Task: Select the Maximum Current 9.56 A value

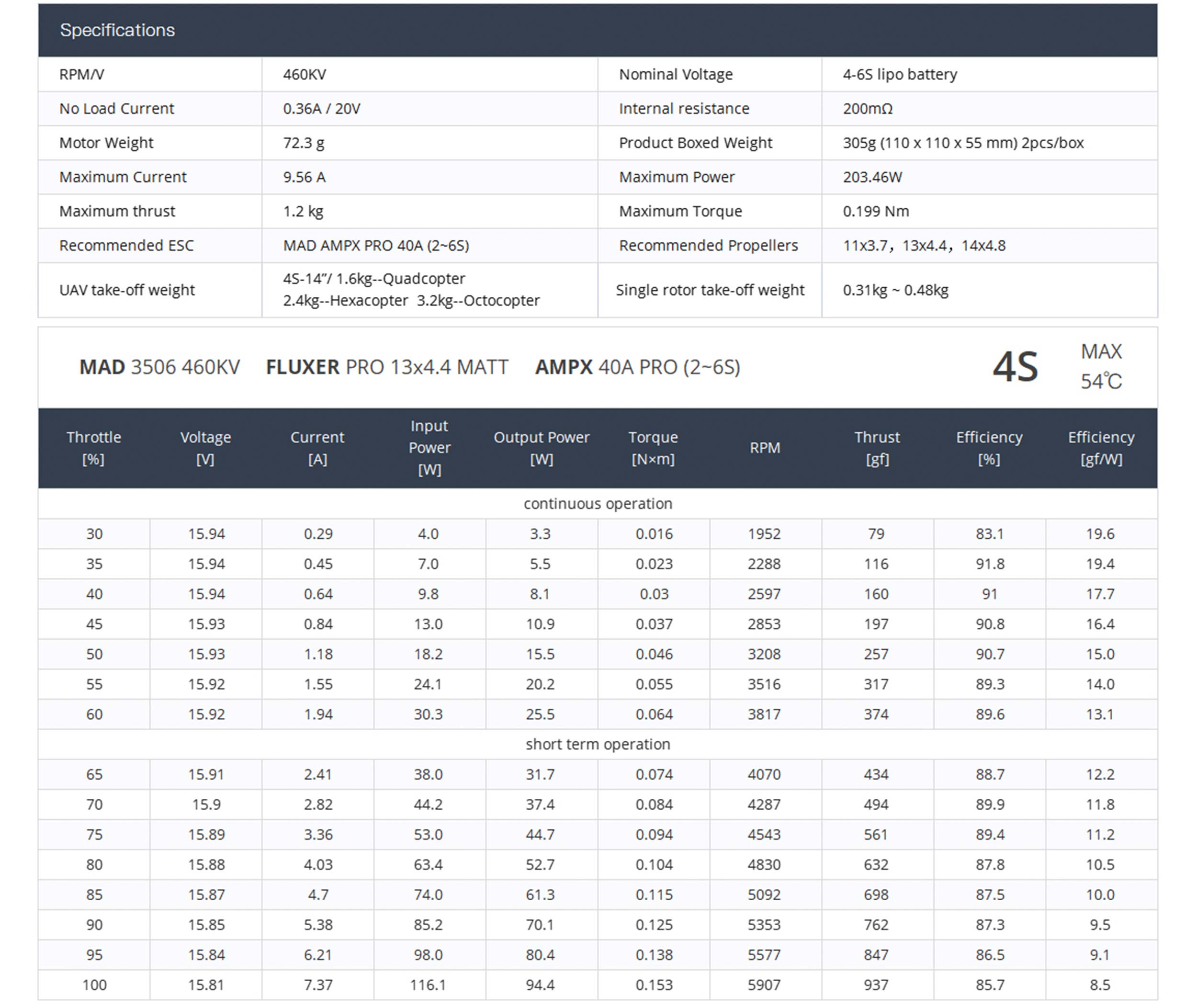Action: 305,177
